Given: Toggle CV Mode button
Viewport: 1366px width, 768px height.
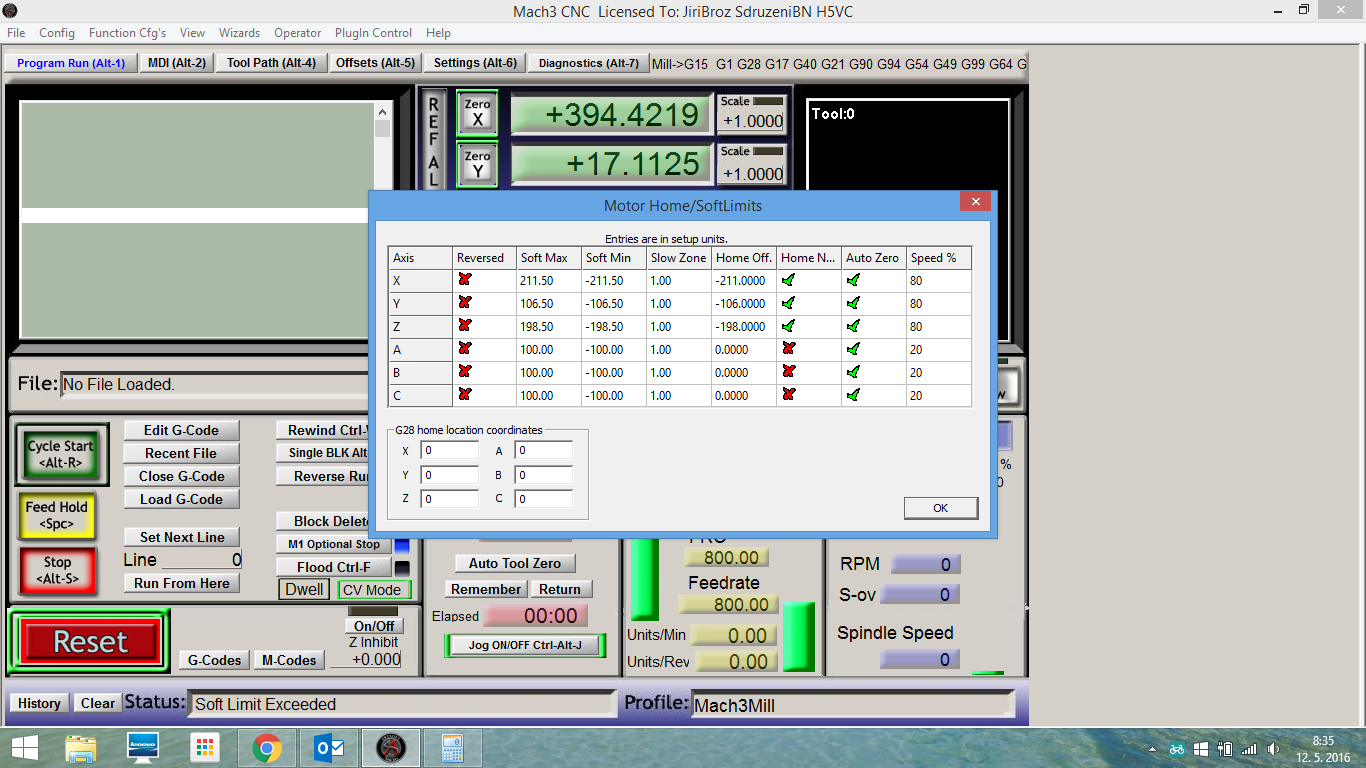Looking at the screenshot, I should [372, 590].
